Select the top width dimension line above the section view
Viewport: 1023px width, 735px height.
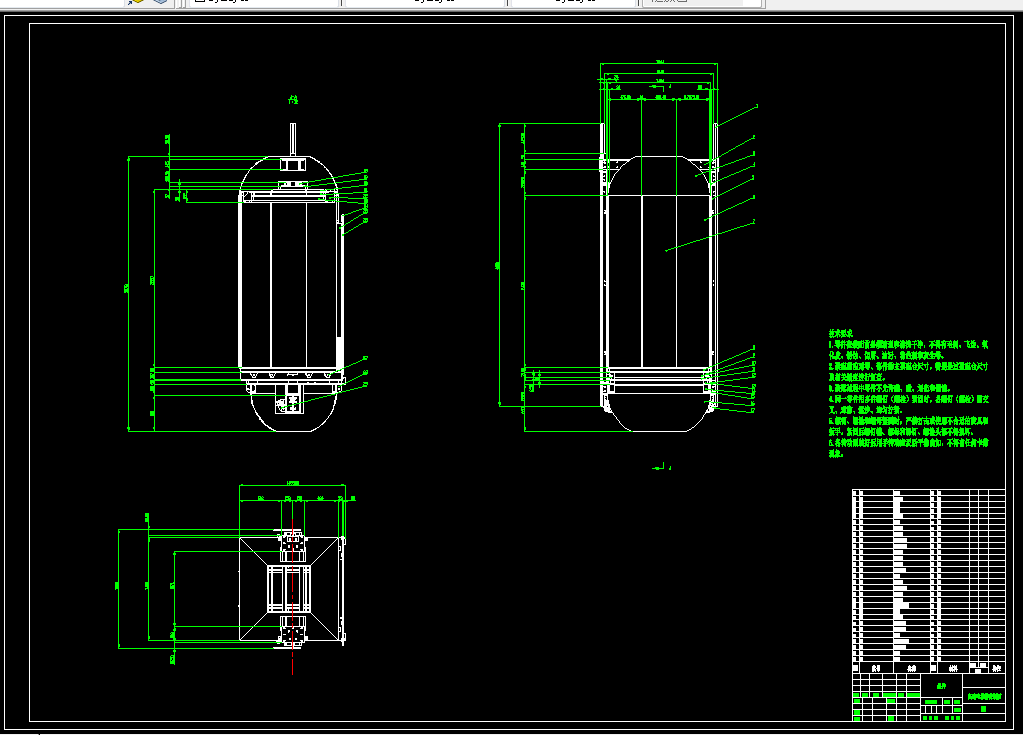[x=659, y=64]
